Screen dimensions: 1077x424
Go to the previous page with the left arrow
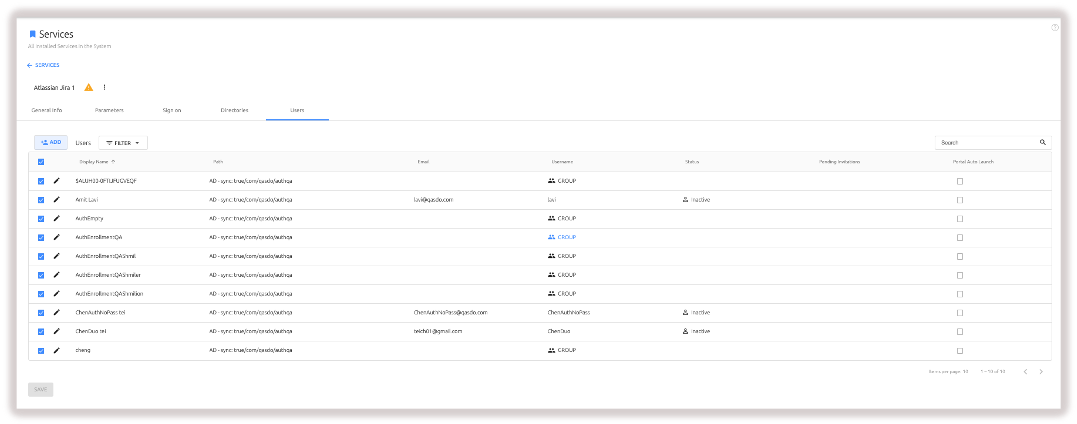(1025, 372)
